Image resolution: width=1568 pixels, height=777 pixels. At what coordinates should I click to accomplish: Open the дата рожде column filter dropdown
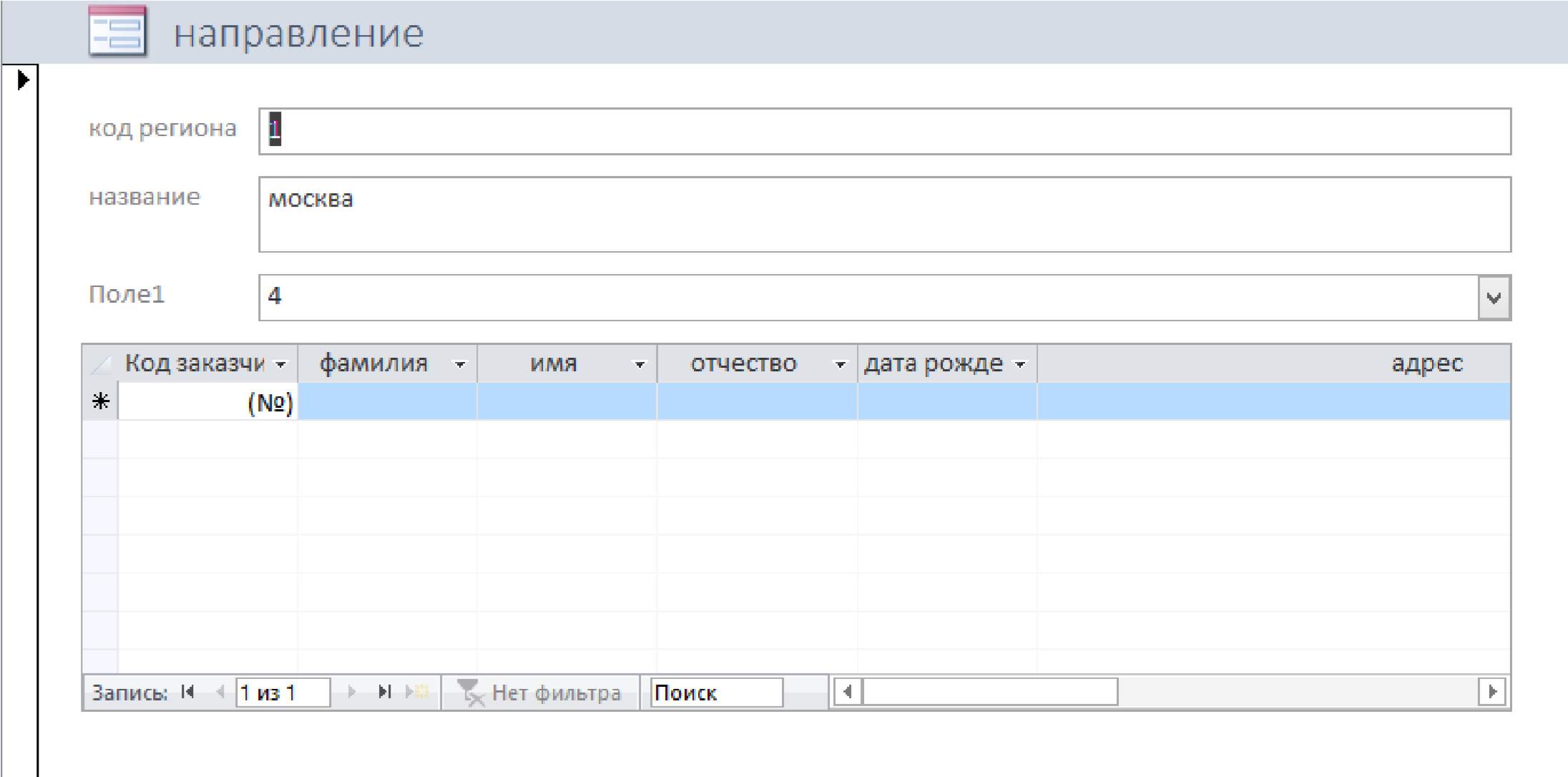[1020, 365]
